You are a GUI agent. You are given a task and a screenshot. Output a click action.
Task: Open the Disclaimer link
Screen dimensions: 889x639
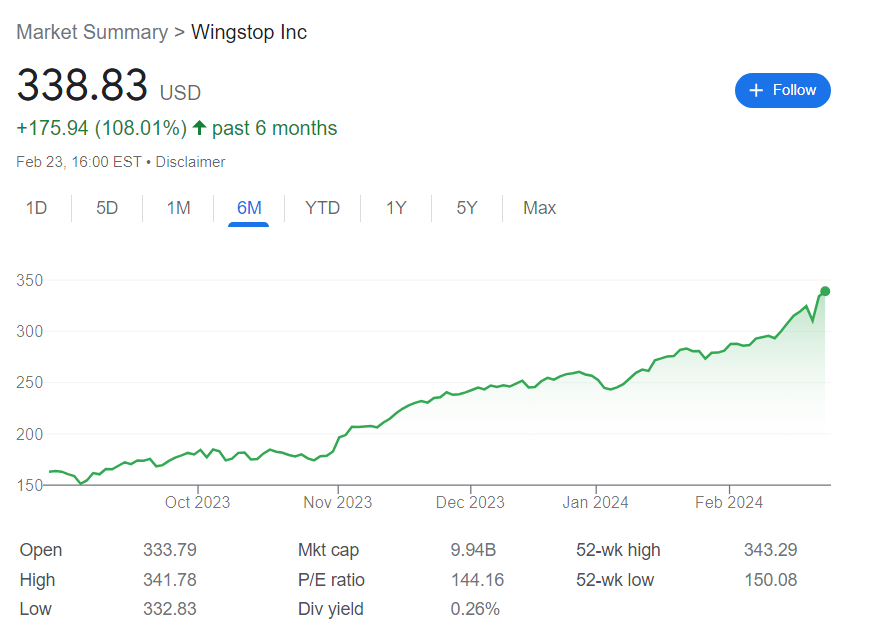tap(190, 162)
